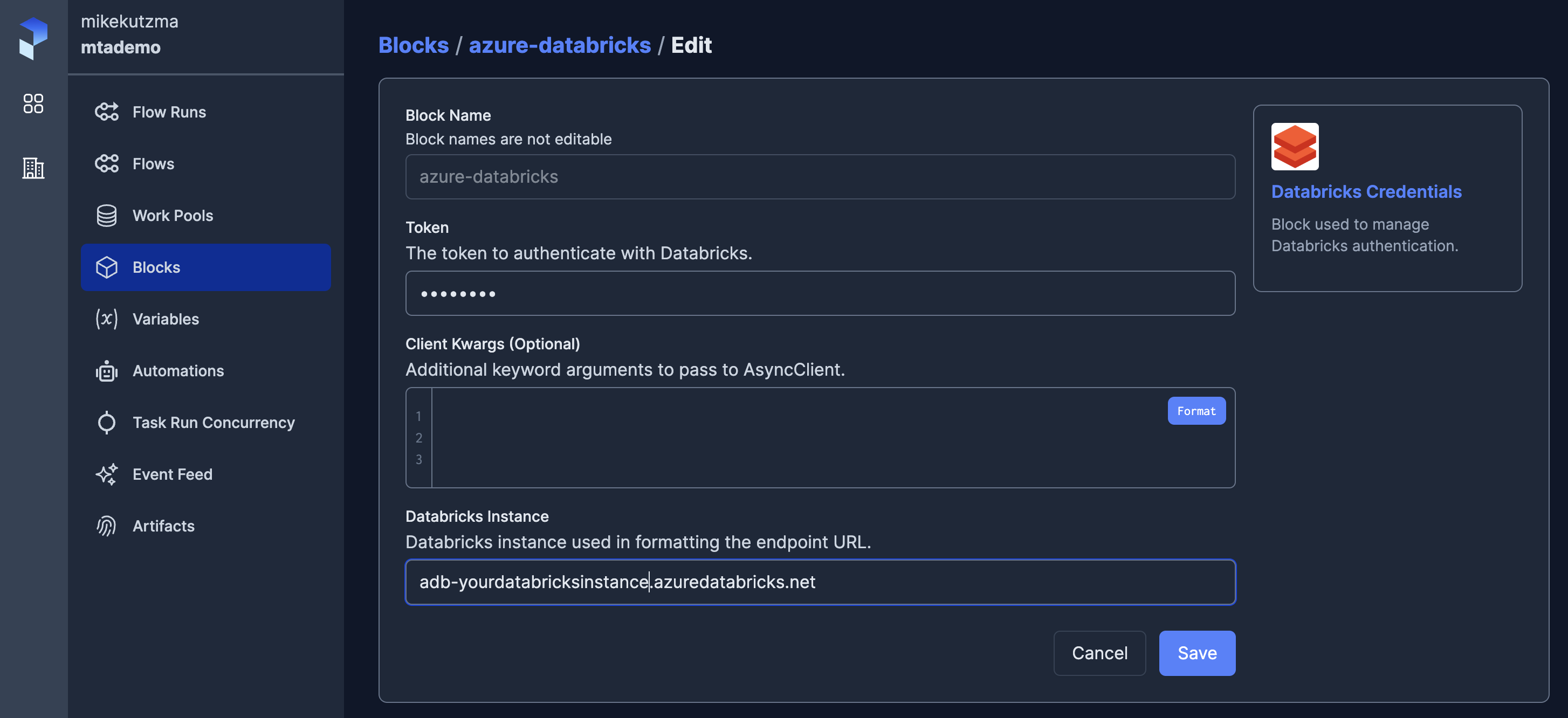
Task: Click the Flow Runs icon in sidebar
Action: [105, 112]
